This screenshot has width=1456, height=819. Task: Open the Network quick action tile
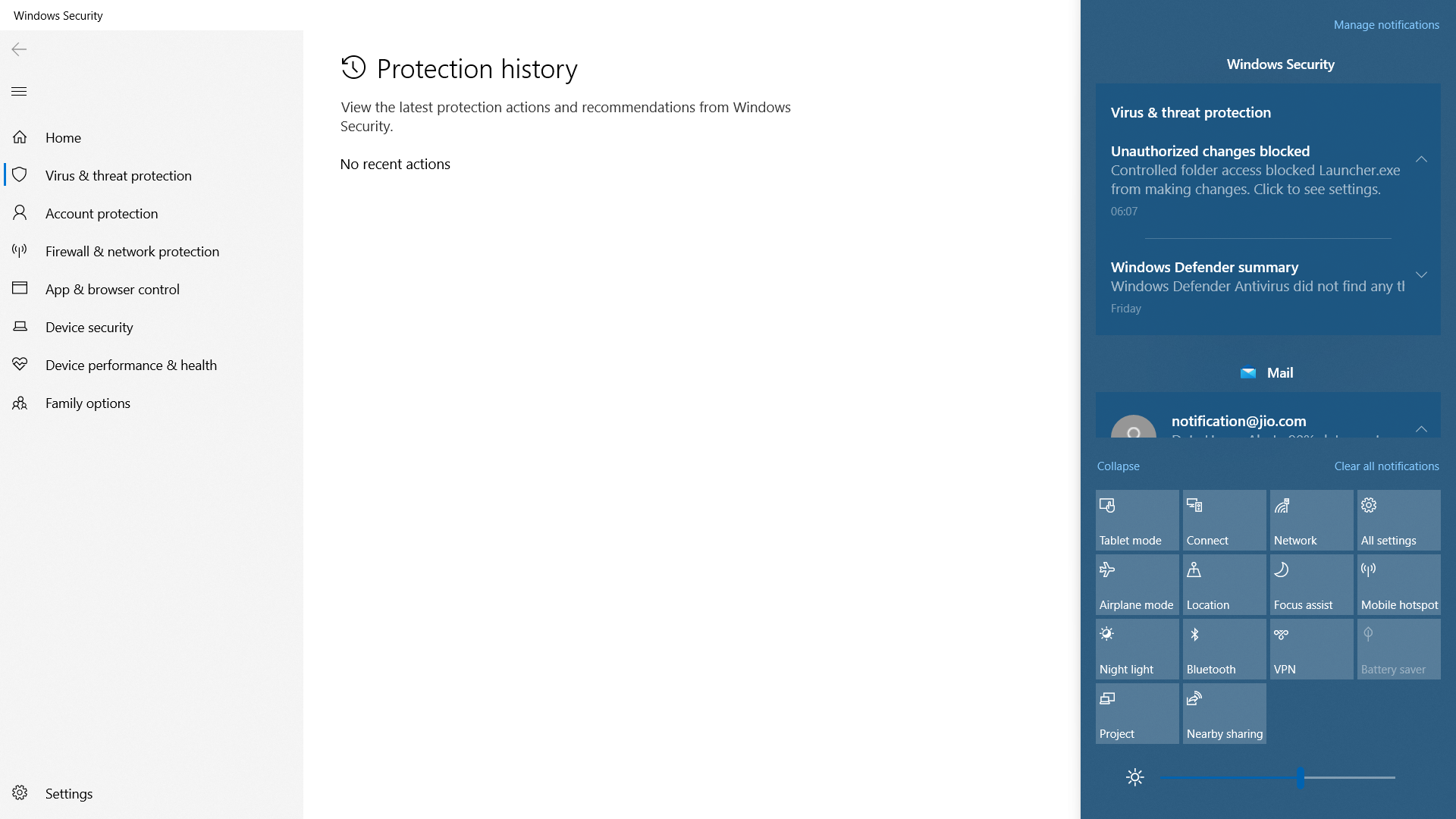1311,520
